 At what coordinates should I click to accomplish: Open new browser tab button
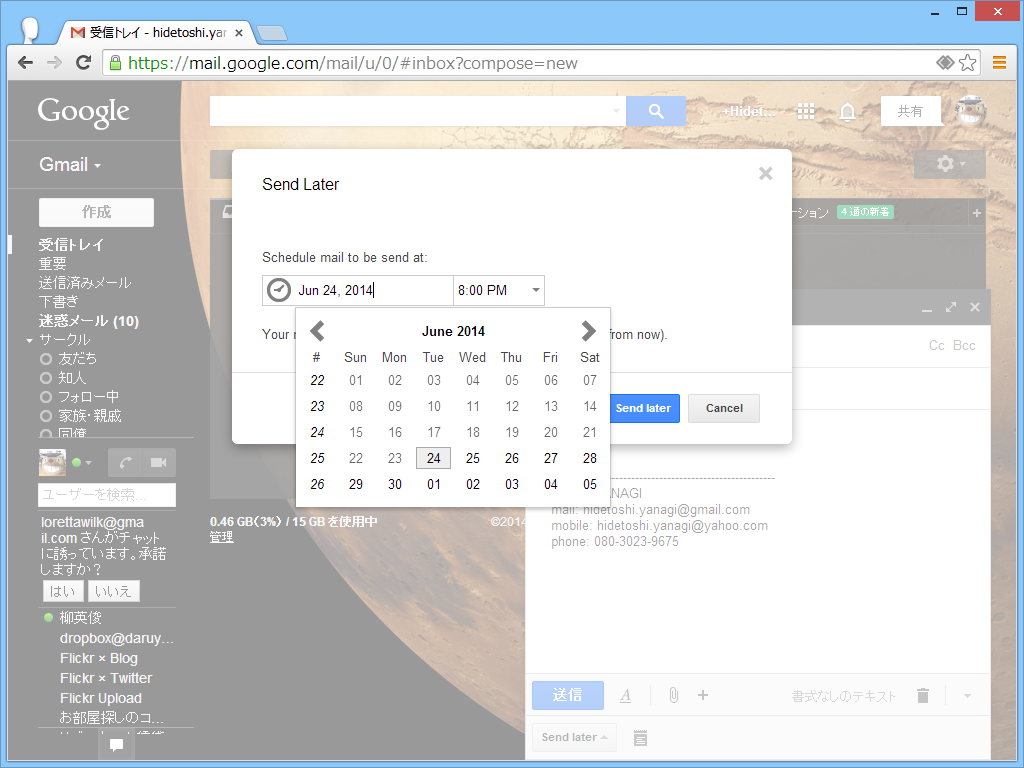click(272, 33)
